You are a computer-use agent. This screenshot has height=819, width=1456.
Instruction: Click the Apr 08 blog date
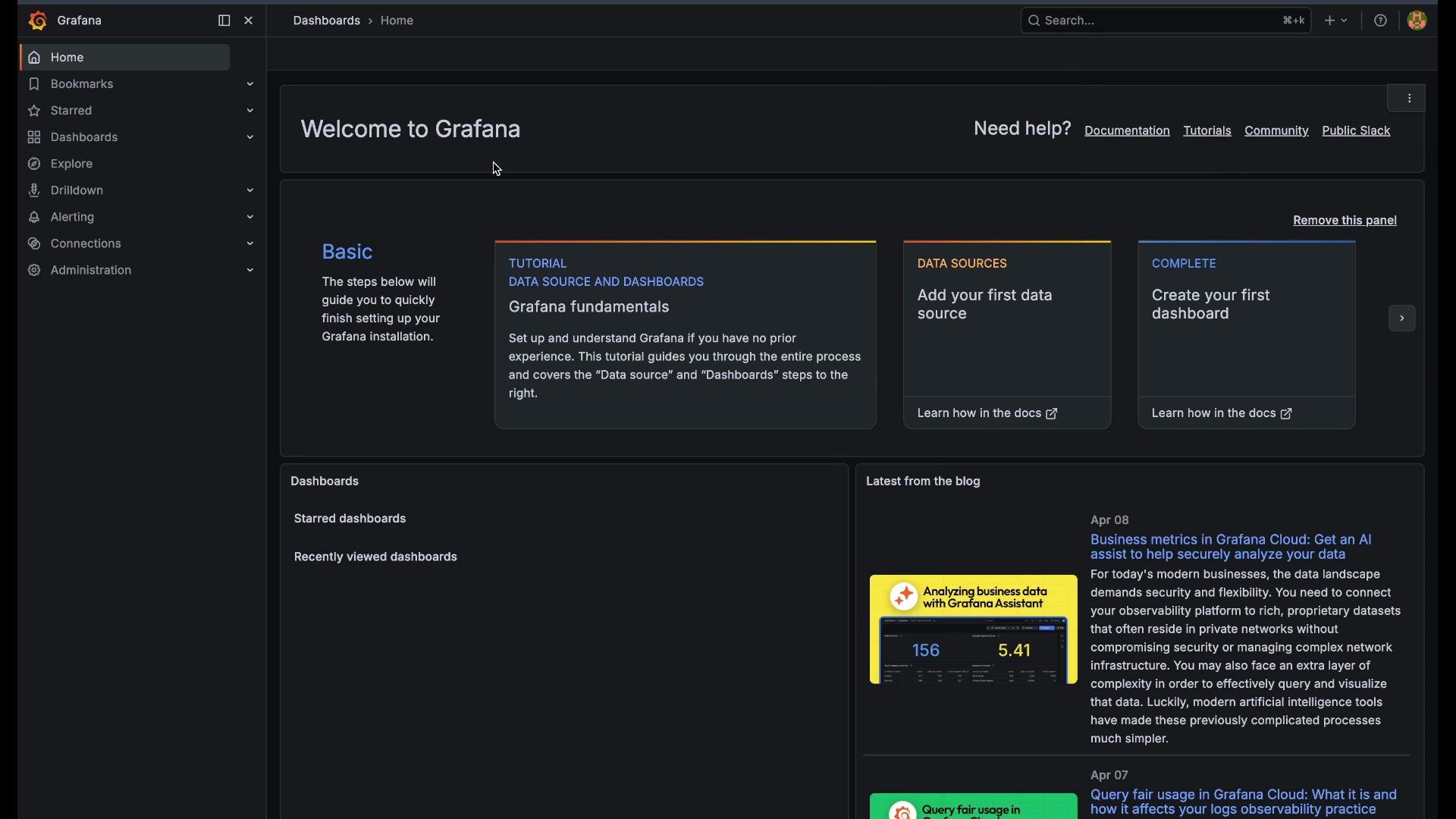tap(1110, 520)
